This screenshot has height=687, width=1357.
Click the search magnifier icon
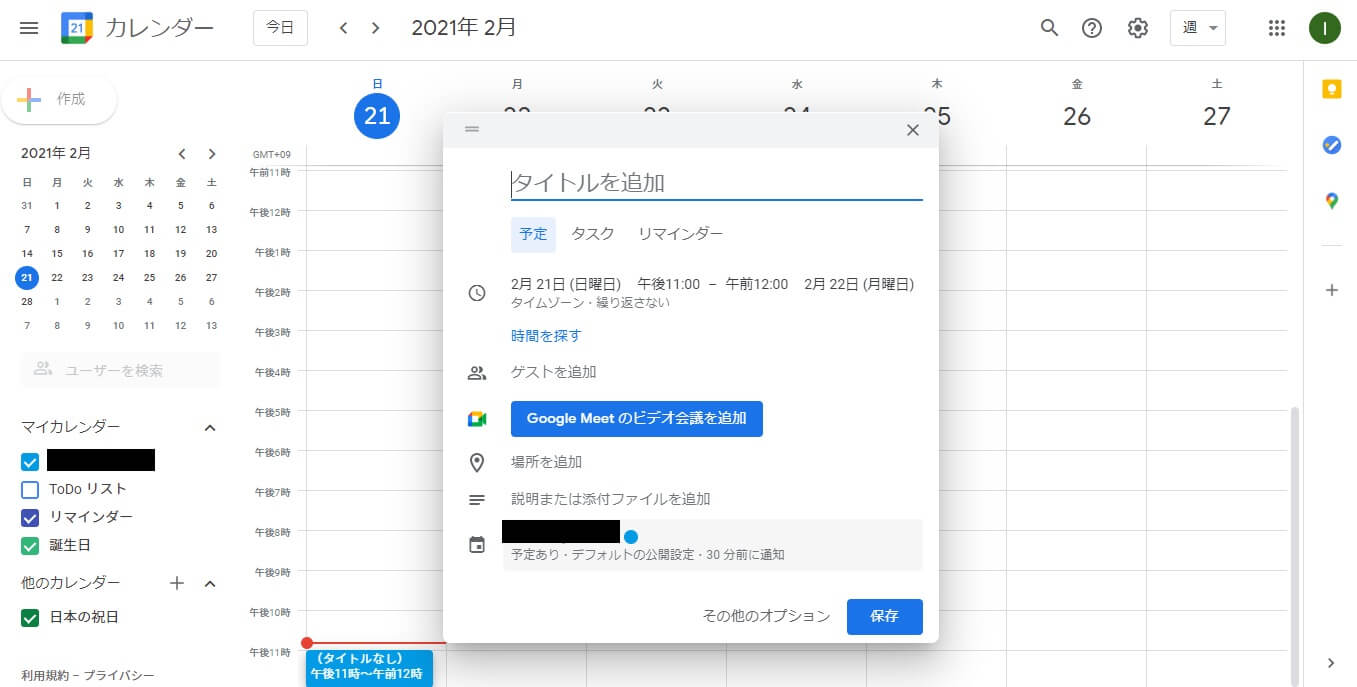pos(1049,28)
